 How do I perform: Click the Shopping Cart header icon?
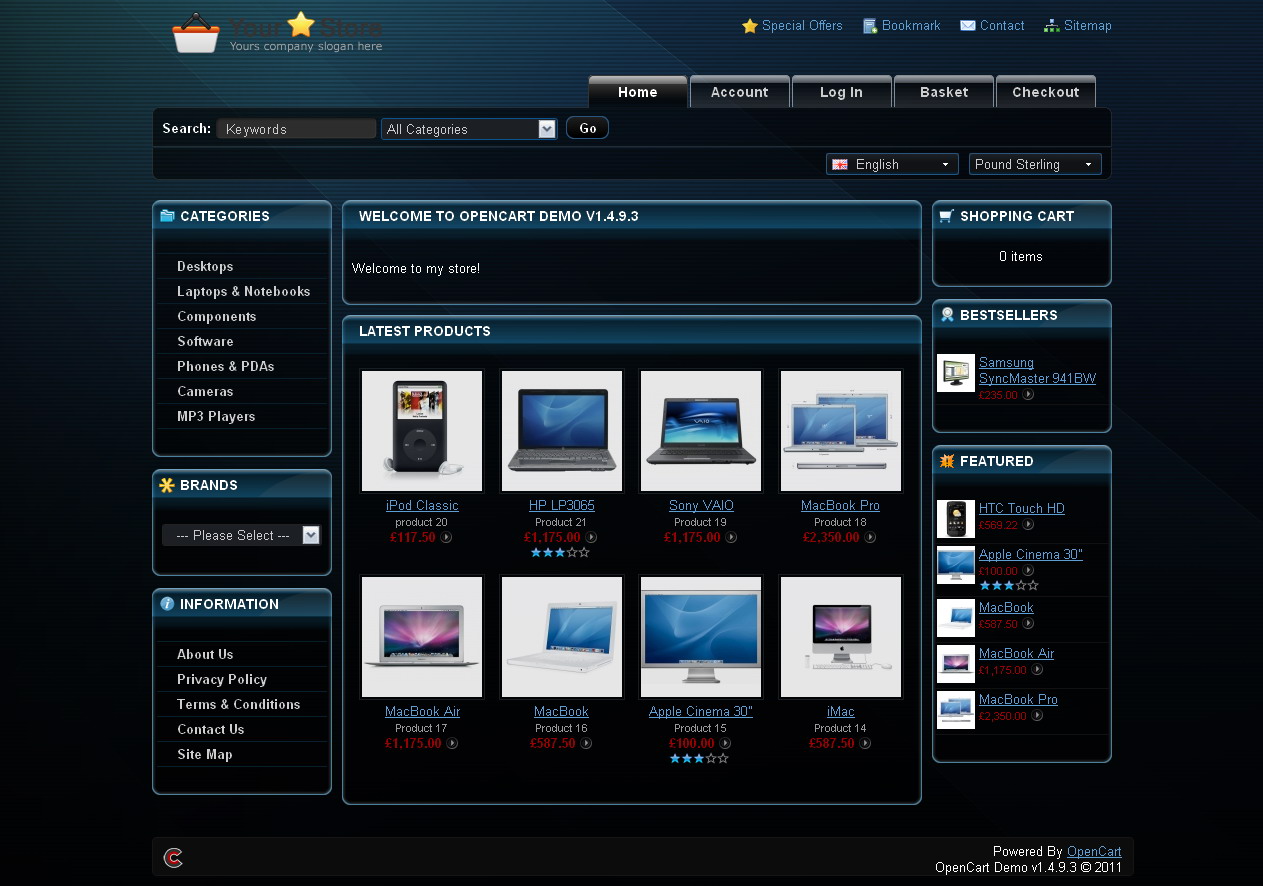coord(947,216)
